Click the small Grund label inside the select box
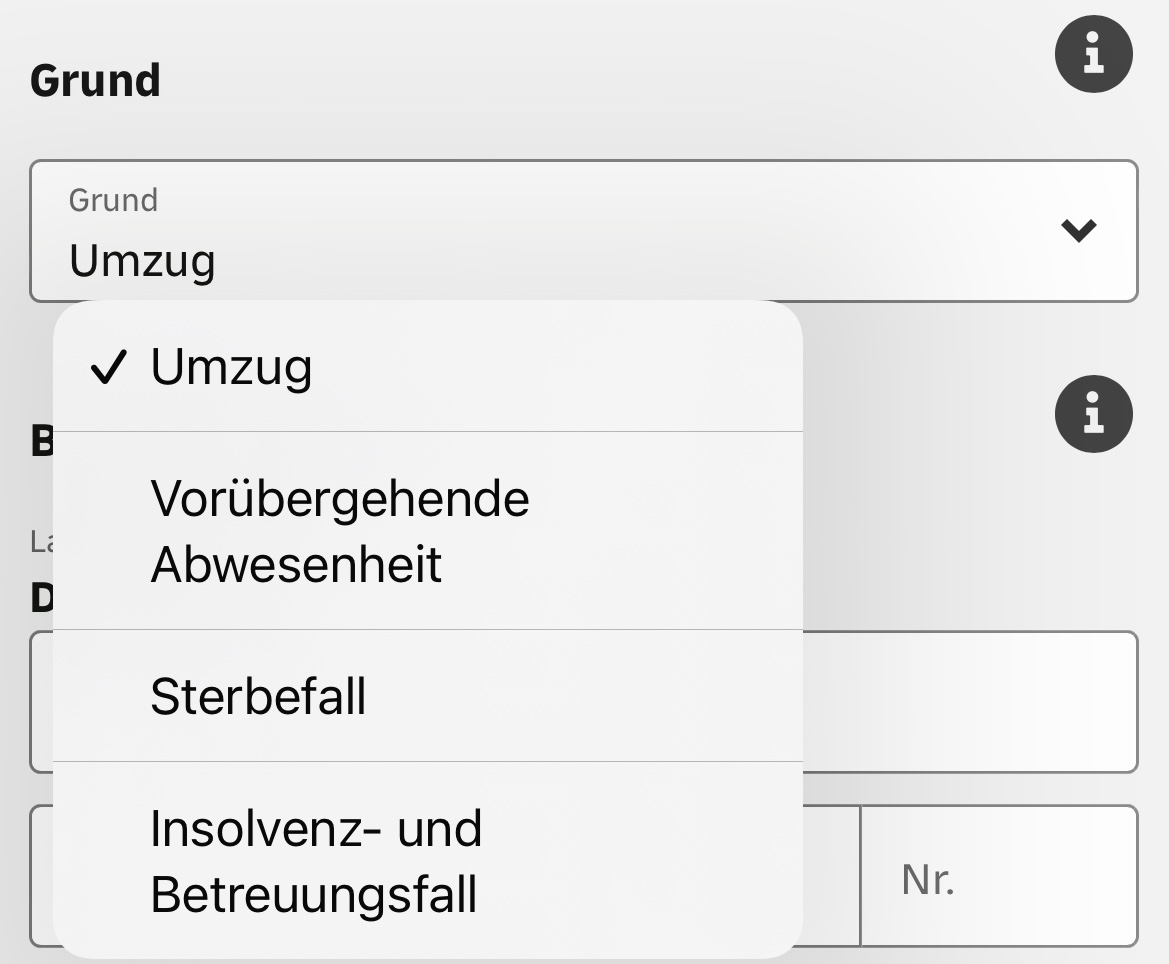Viewport: 1169px width, 964px height. click(113, 200)
